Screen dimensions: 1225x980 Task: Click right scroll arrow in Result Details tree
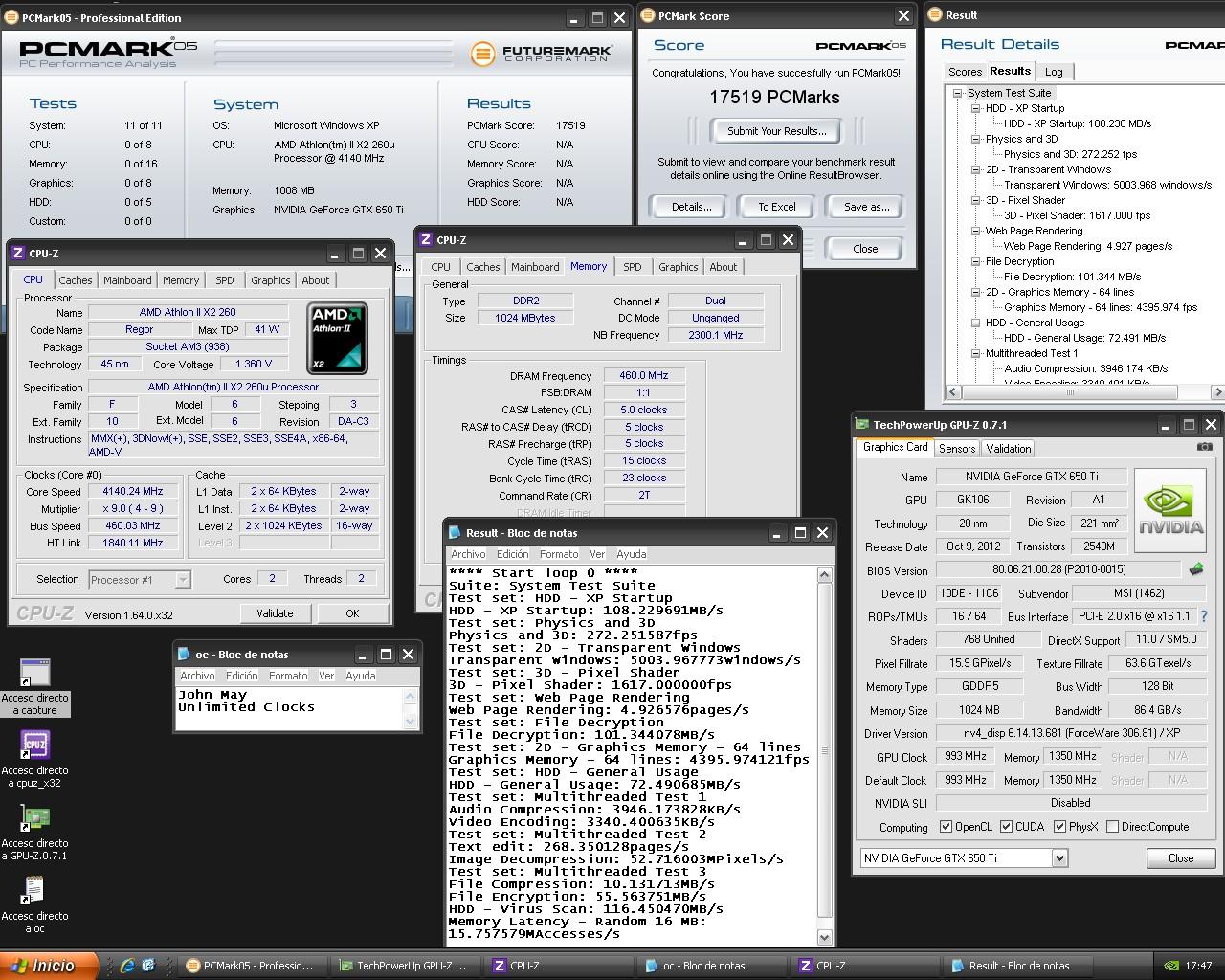pyautogui.click(x=1217, y=391)
